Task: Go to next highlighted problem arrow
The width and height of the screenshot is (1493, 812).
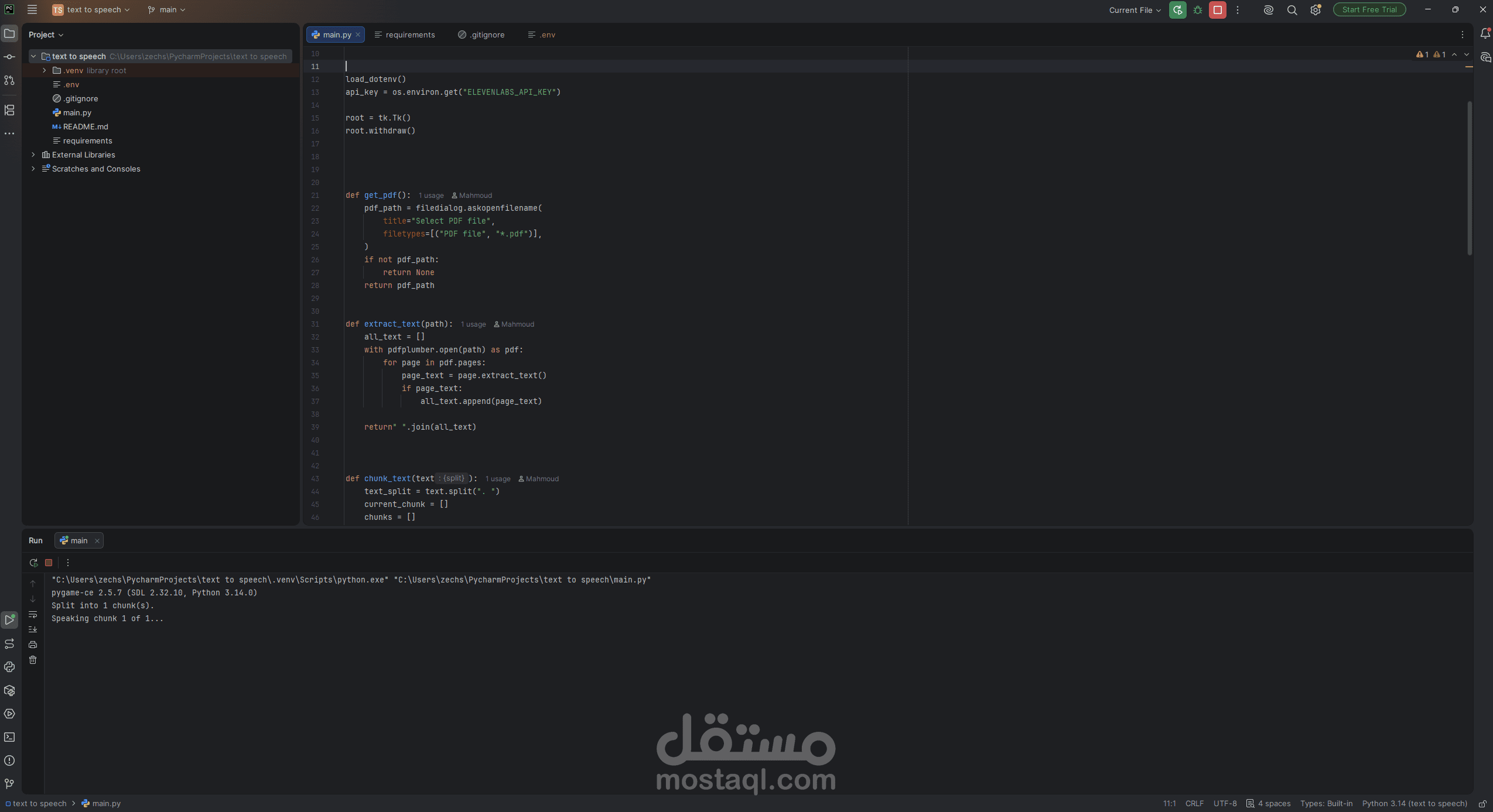Action: click(1467, 54)
